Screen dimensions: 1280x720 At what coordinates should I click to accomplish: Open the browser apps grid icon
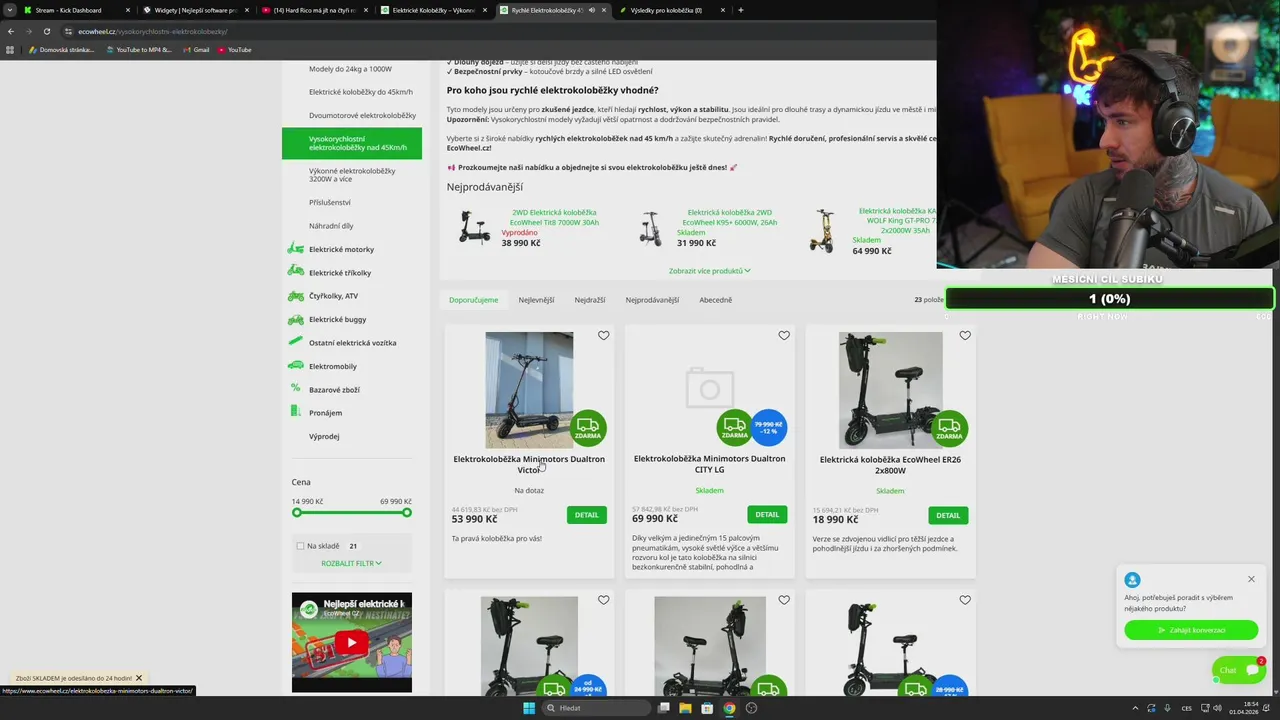coord(11,50)
